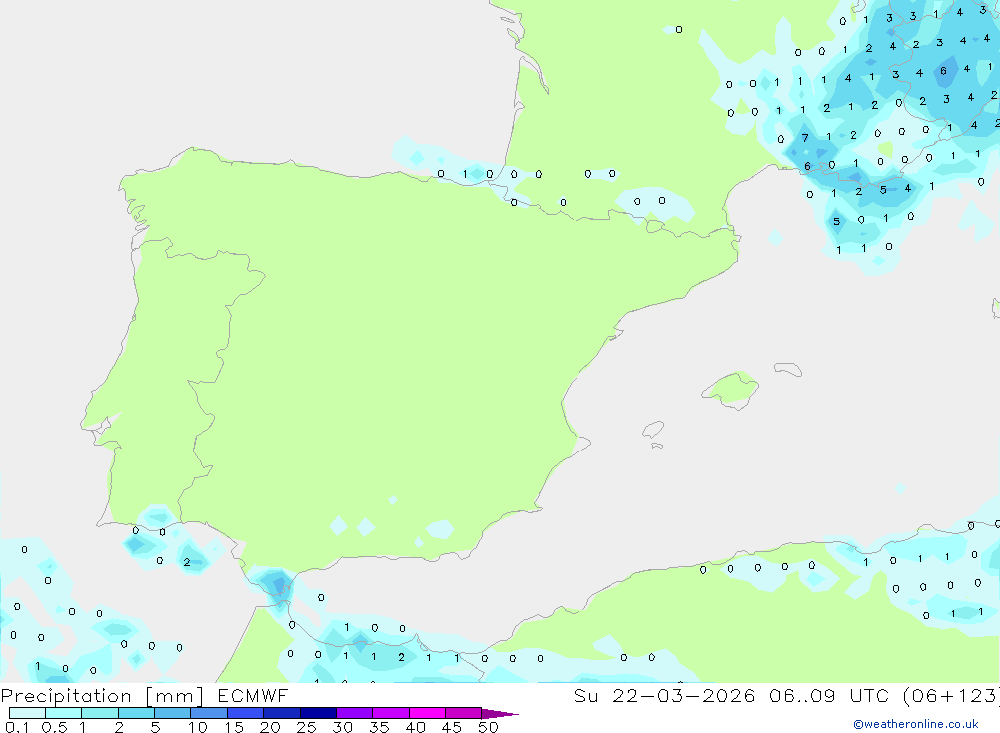Click the 25–30 mm legend swatch
The height and width of the screenshot is (733, 1000).
pos(318,713)
